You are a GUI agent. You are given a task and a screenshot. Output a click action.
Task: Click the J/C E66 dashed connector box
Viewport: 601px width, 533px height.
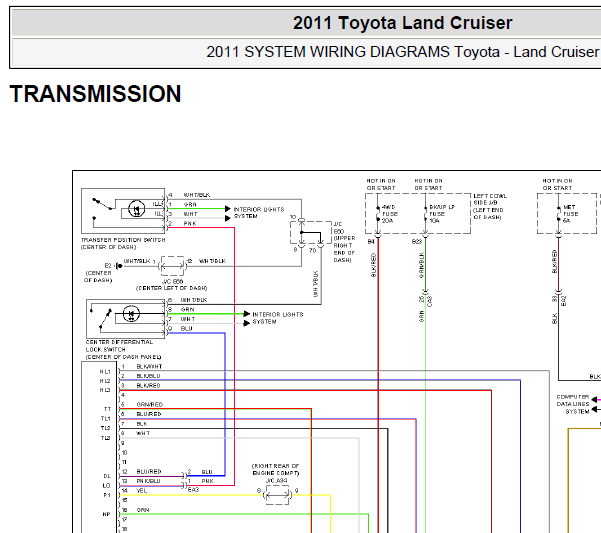(x=172, y=266)
